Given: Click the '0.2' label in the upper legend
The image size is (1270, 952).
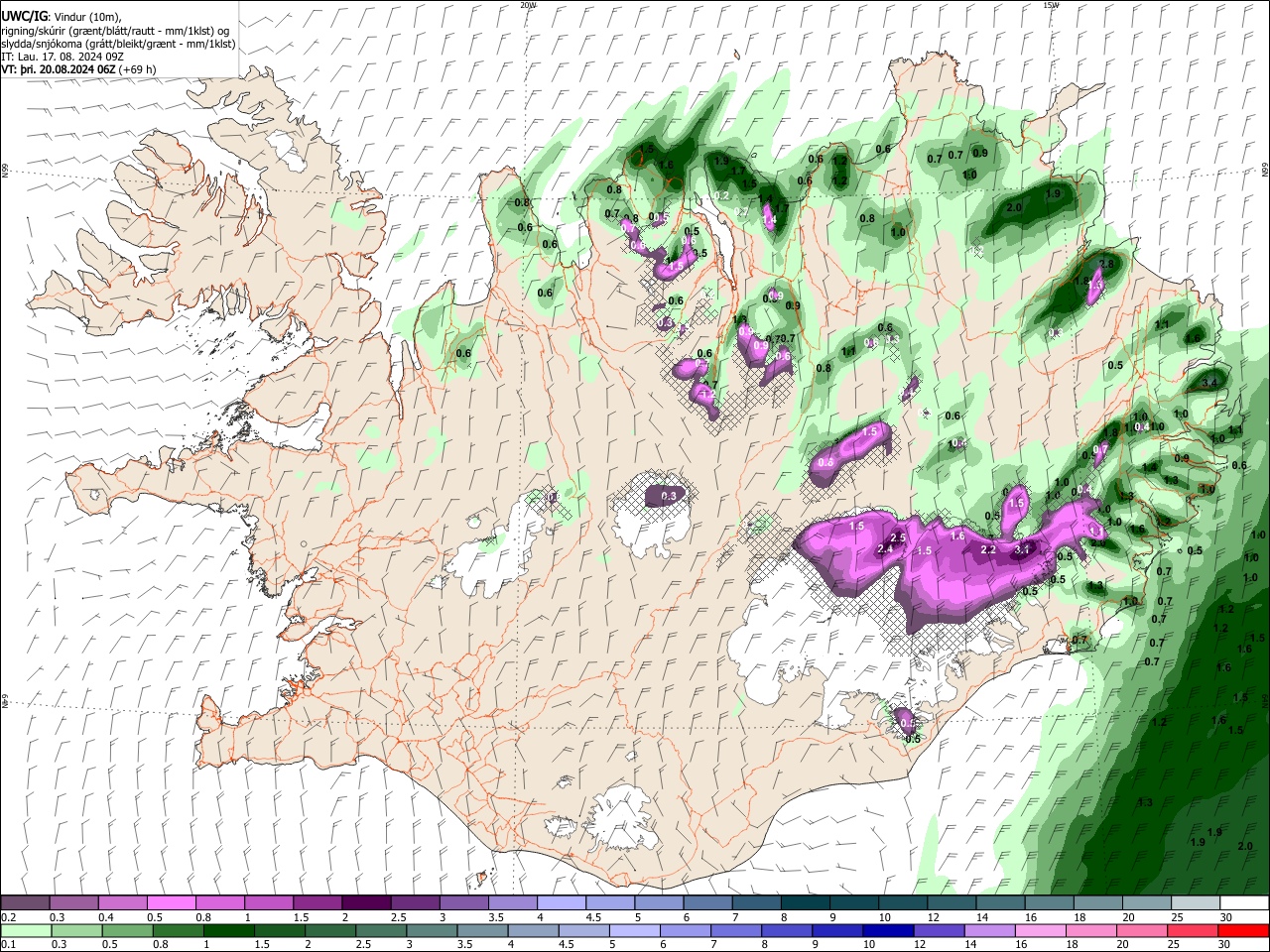Looking at the screenshot, I should [9, 917].
